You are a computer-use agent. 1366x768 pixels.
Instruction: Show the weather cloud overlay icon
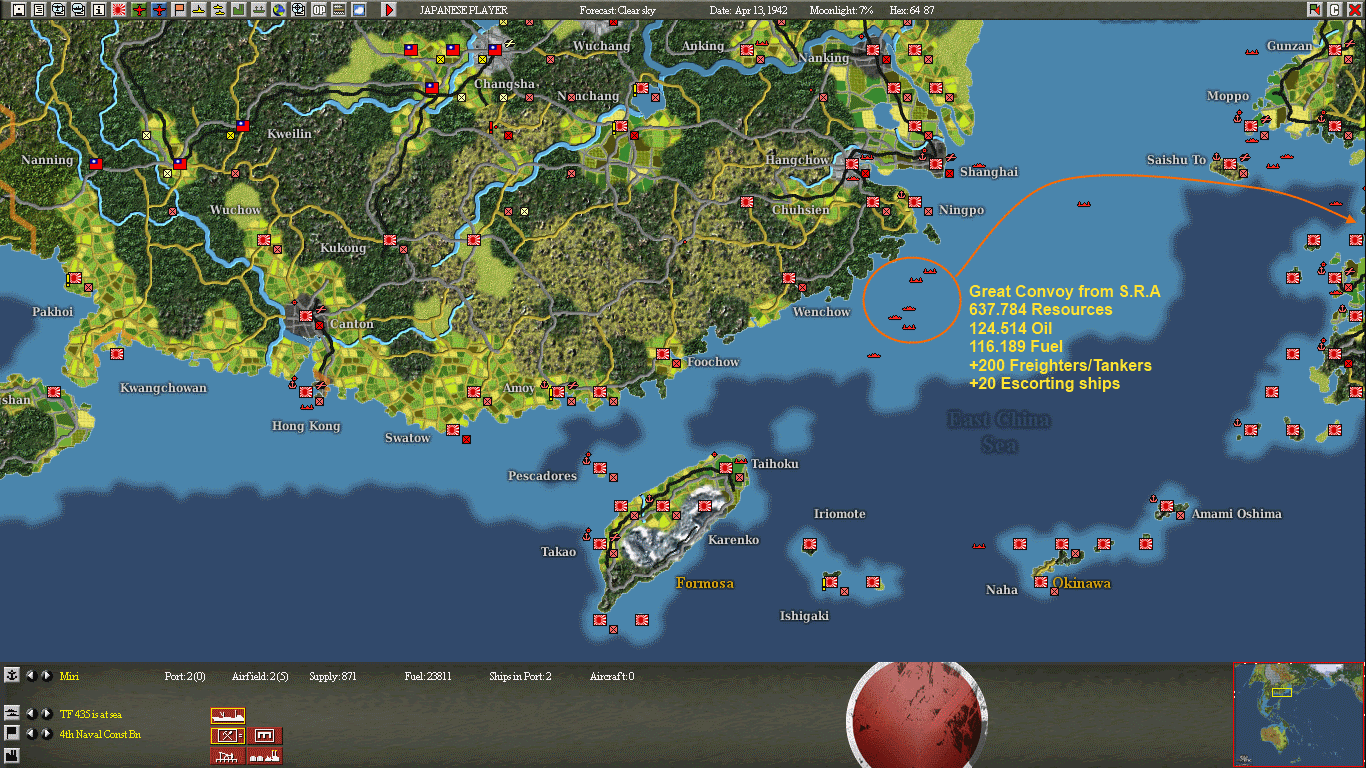pyautogui.click(x=358, y=9)
